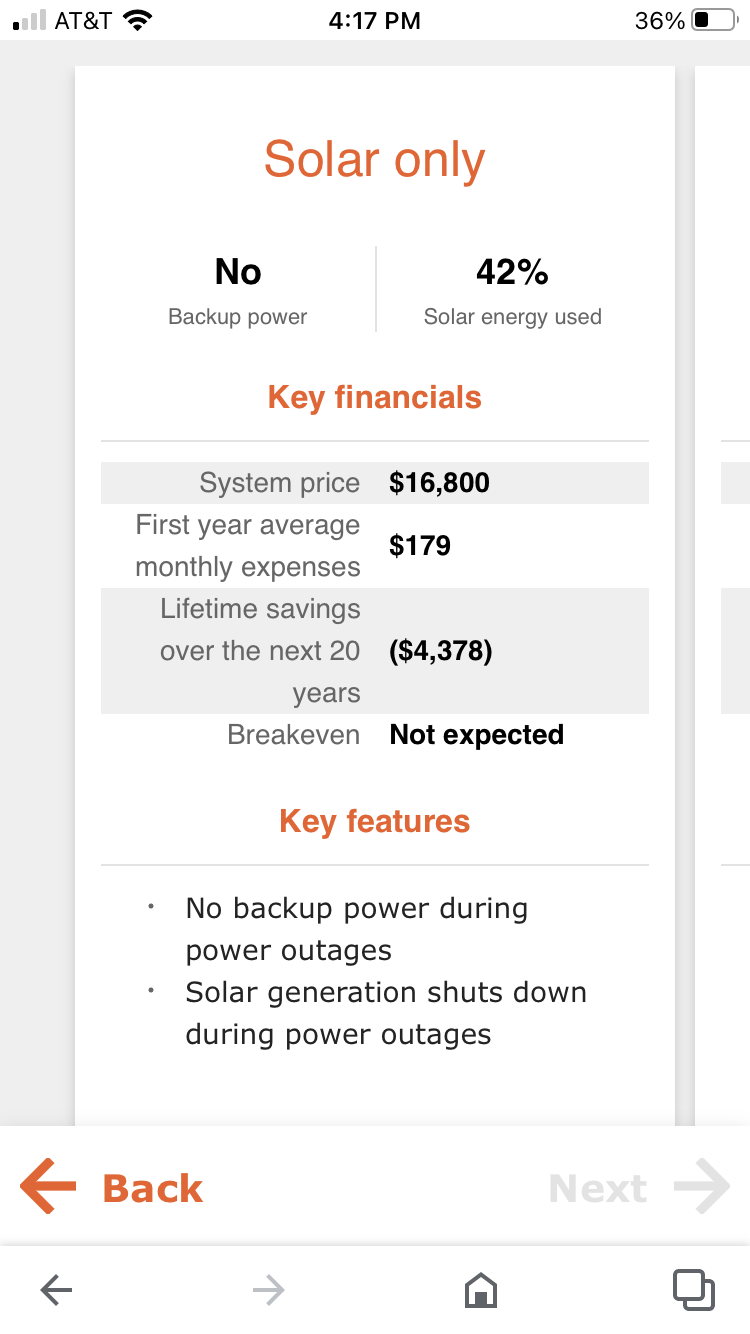This screenshot has height=1334, width=750.
Task: Tap the Back text label
Action: point(152,1189)
